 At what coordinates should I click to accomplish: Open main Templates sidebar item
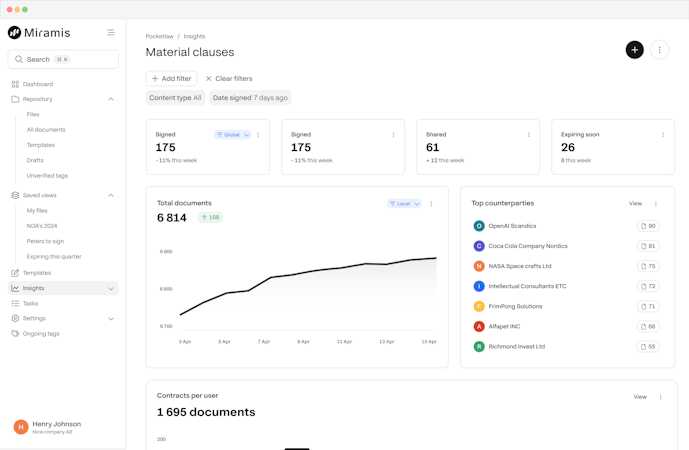pos(37,273)
